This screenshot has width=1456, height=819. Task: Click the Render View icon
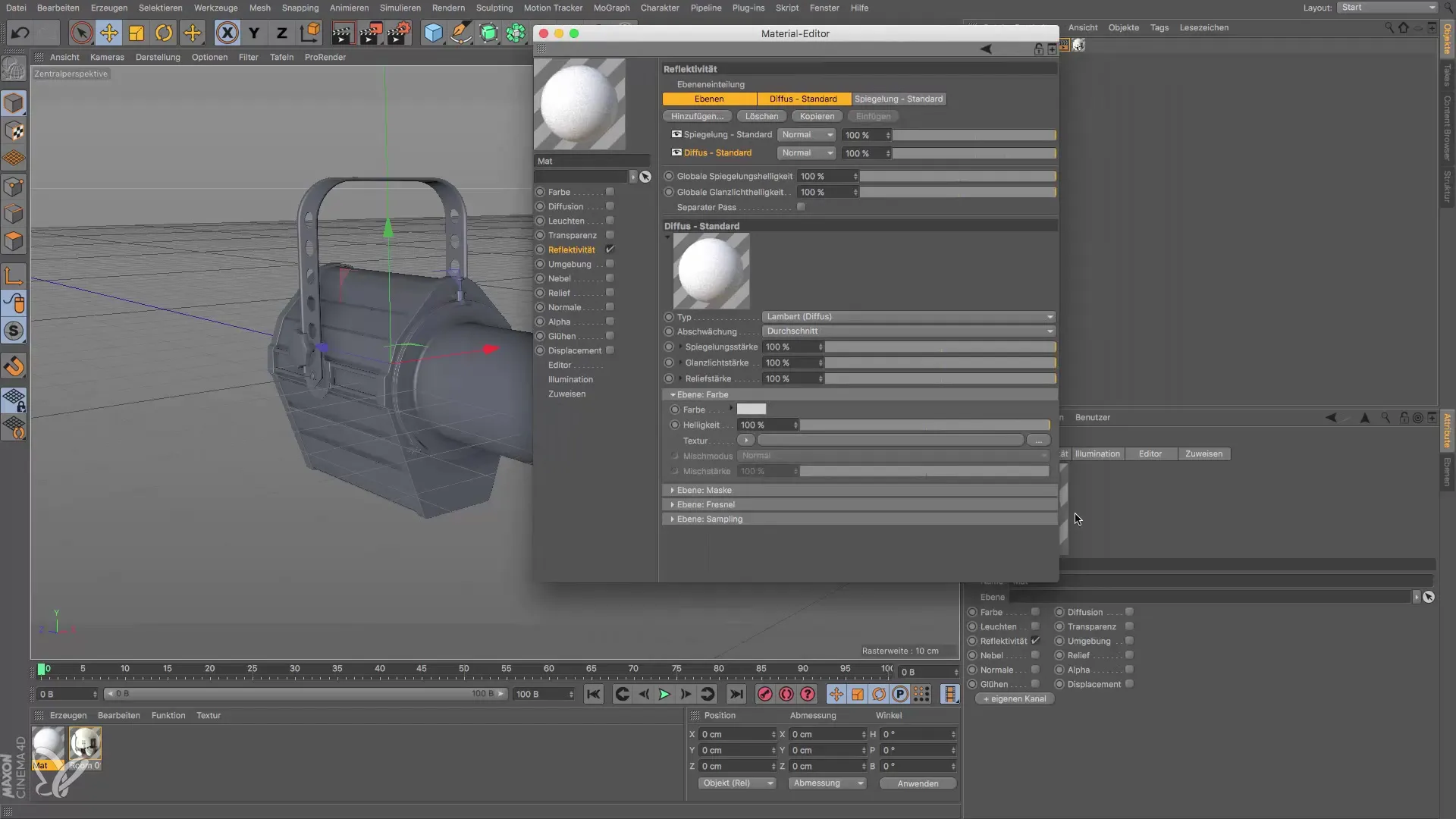342,33
